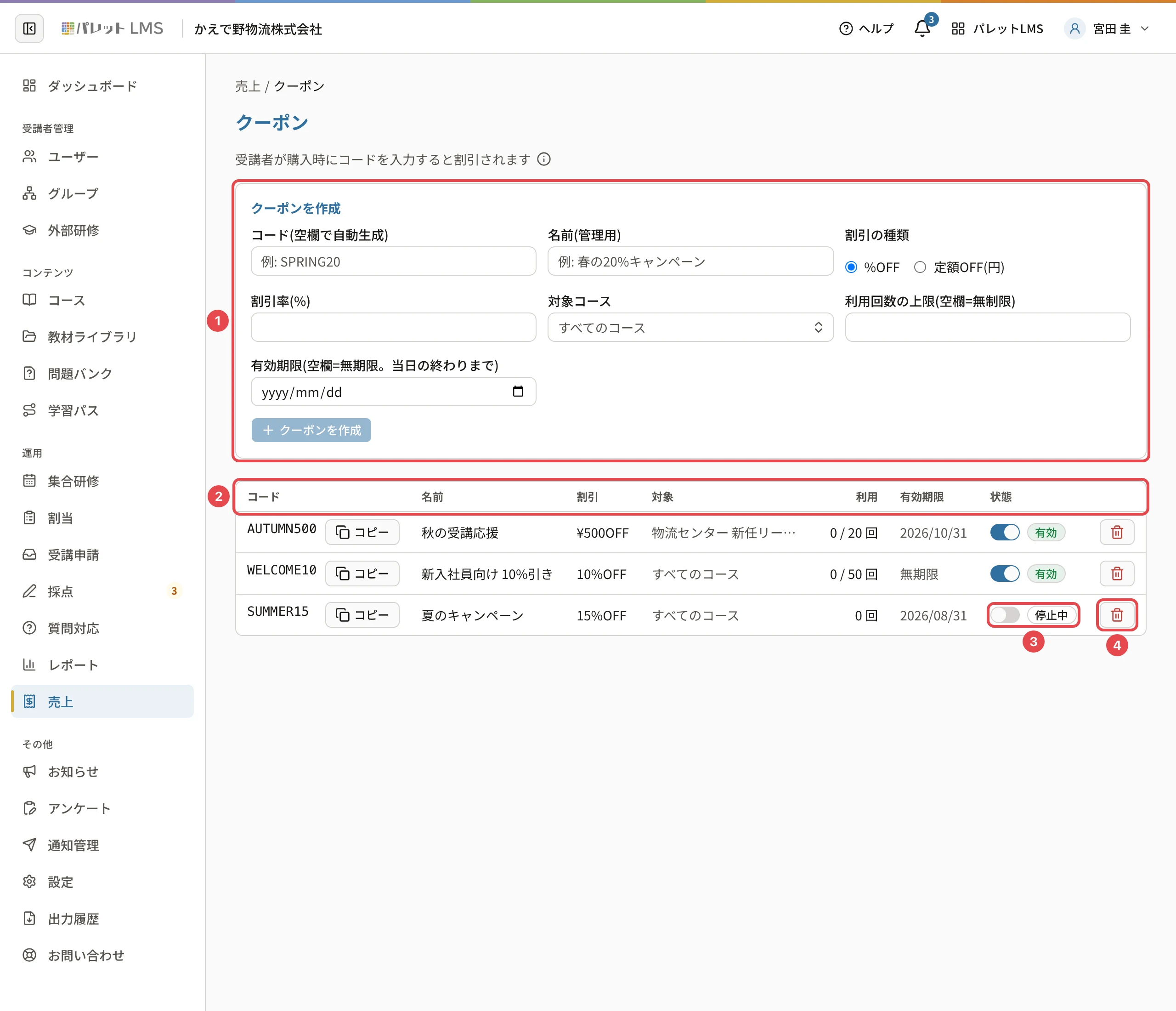The image size is (1176, 1011).
Task: Open 設定 in the sidebar
Action: click(102, 882)
